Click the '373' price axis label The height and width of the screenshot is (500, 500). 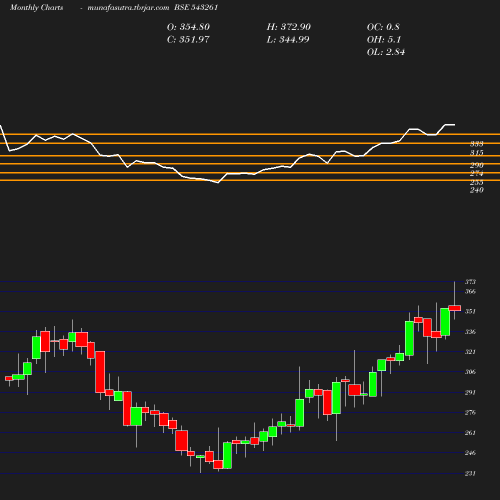[470, 282]
